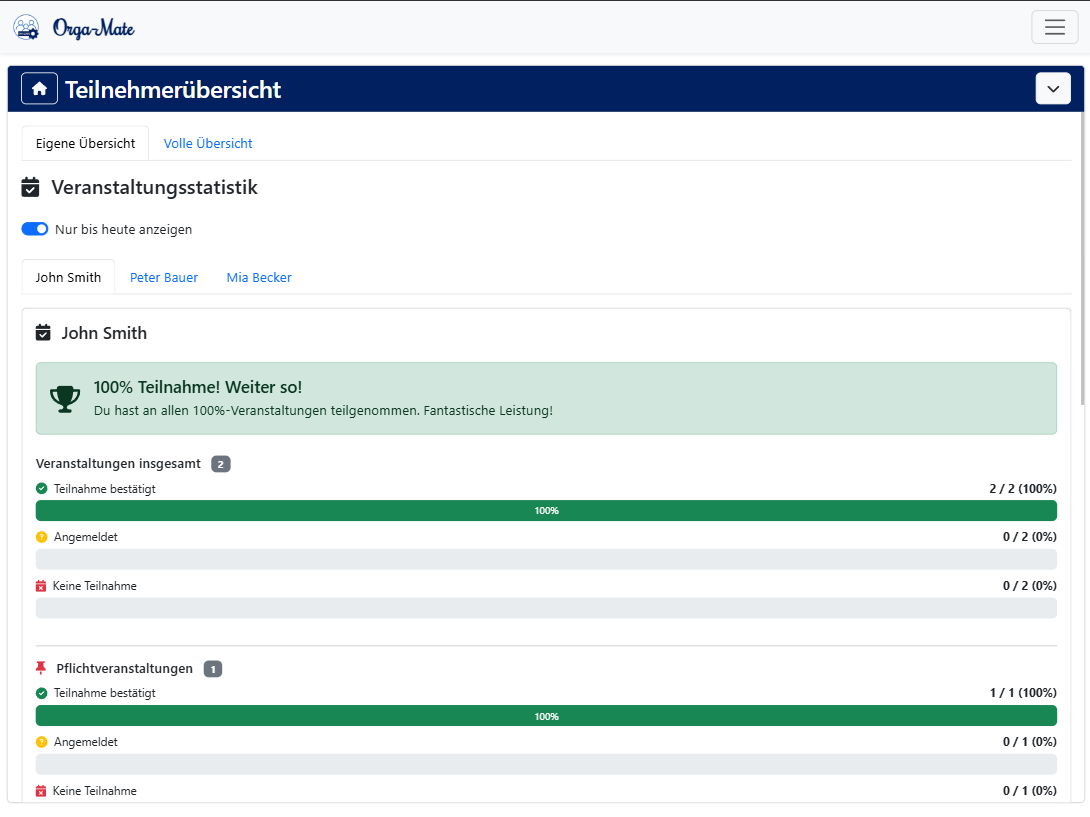Click the green 100% bar under Pflichtveranstaltungen
The image size is (1090, 817).
546,716
